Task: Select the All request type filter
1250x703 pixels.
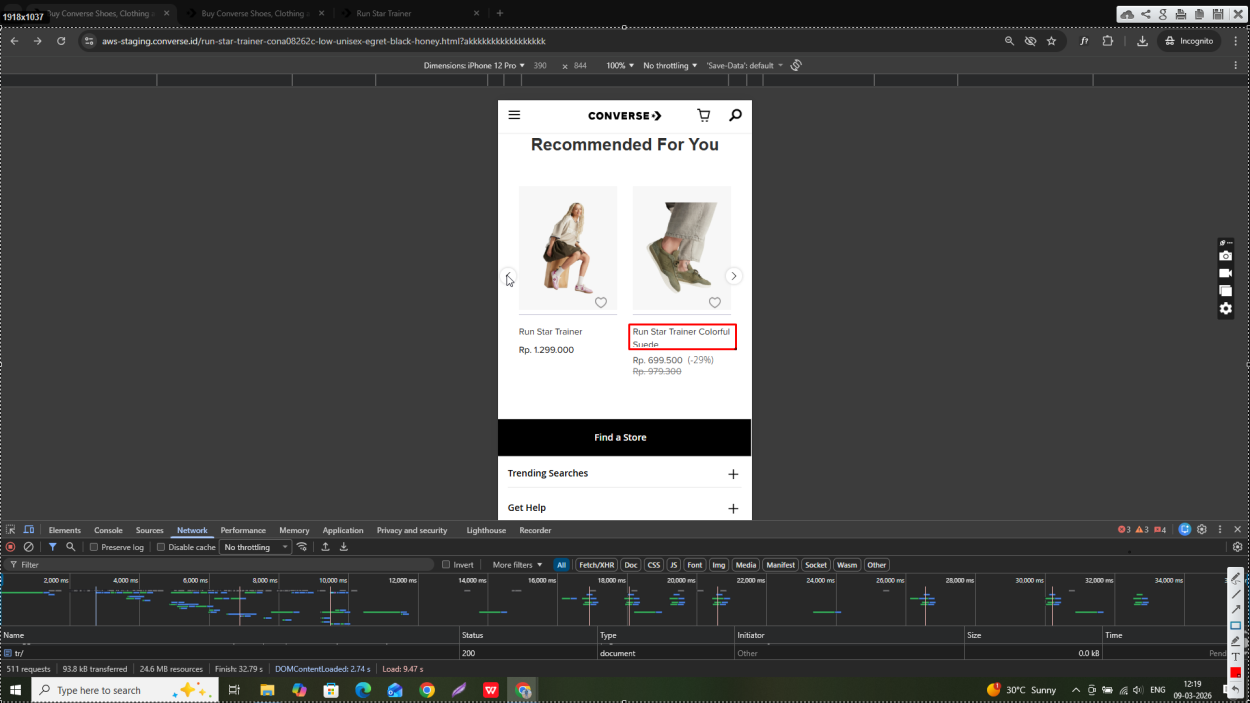Action: pyautogui.click(x=562, y=565)
